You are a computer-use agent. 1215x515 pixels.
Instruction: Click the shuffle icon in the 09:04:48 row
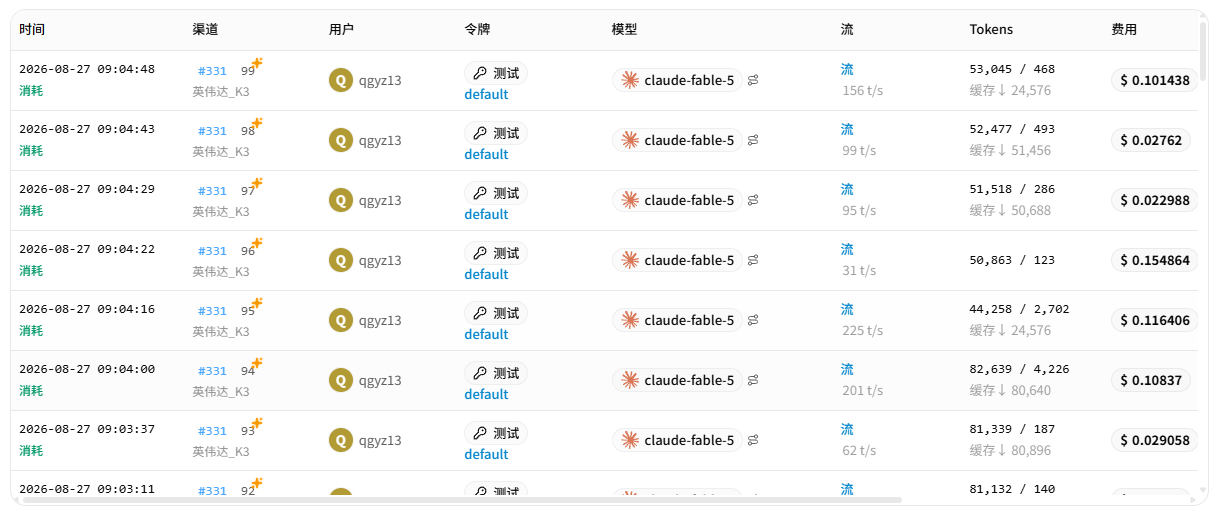click(753, 80)
